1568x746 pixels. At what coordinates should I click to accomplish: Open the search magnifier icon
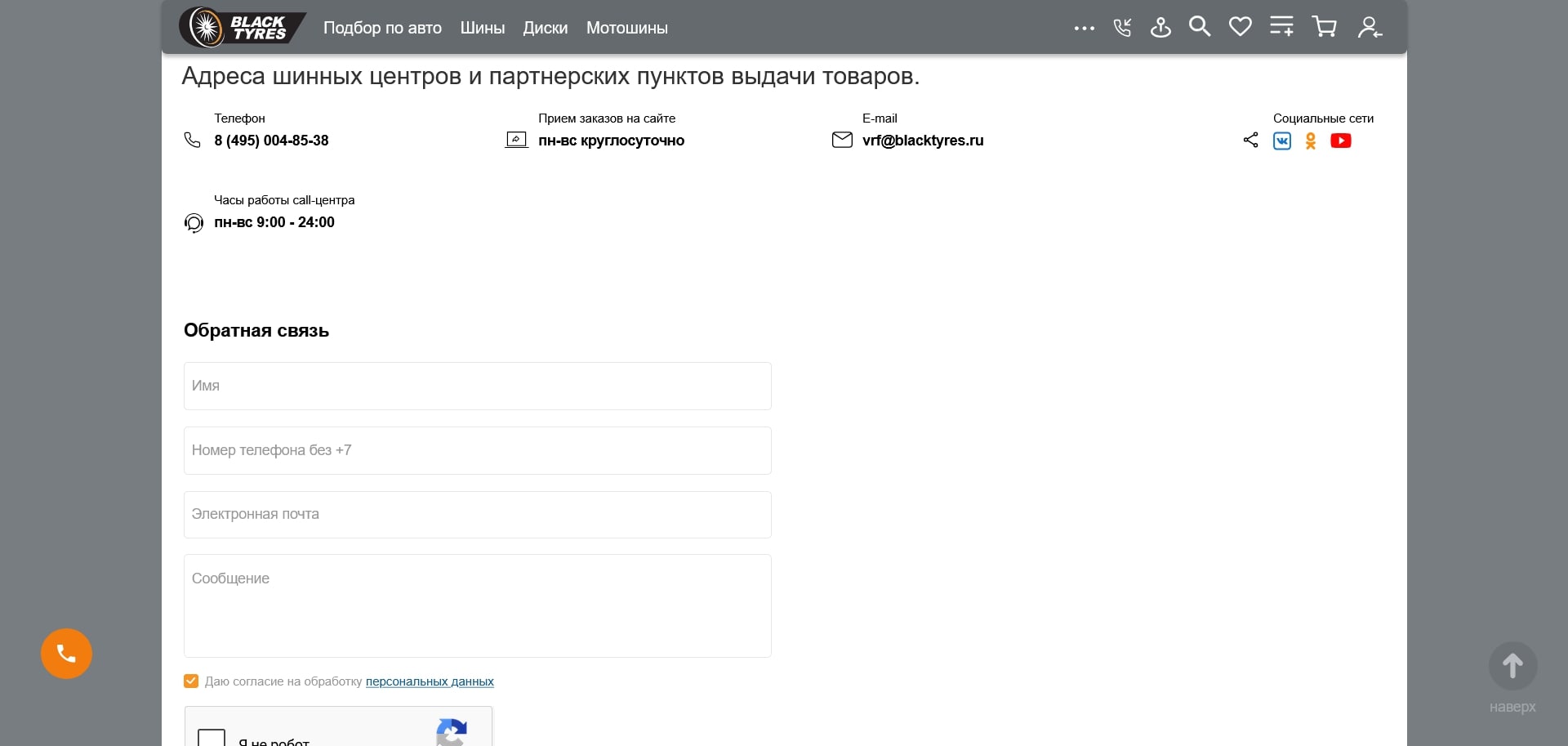tap(1199, 27)
